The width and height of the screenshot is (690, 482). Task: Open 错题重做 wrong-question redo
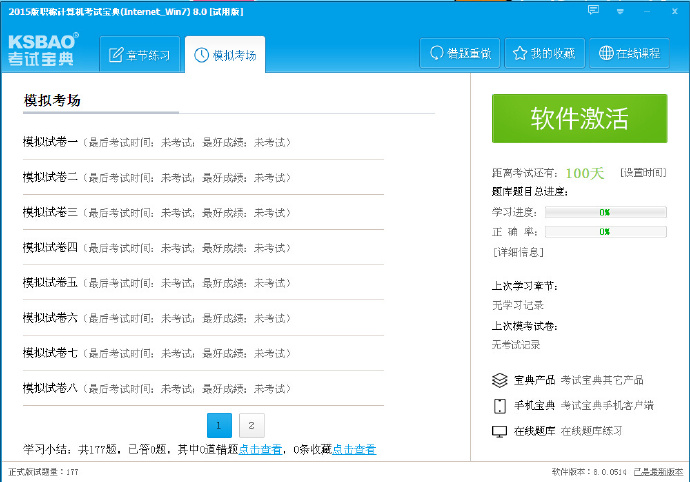coord(460,53)
